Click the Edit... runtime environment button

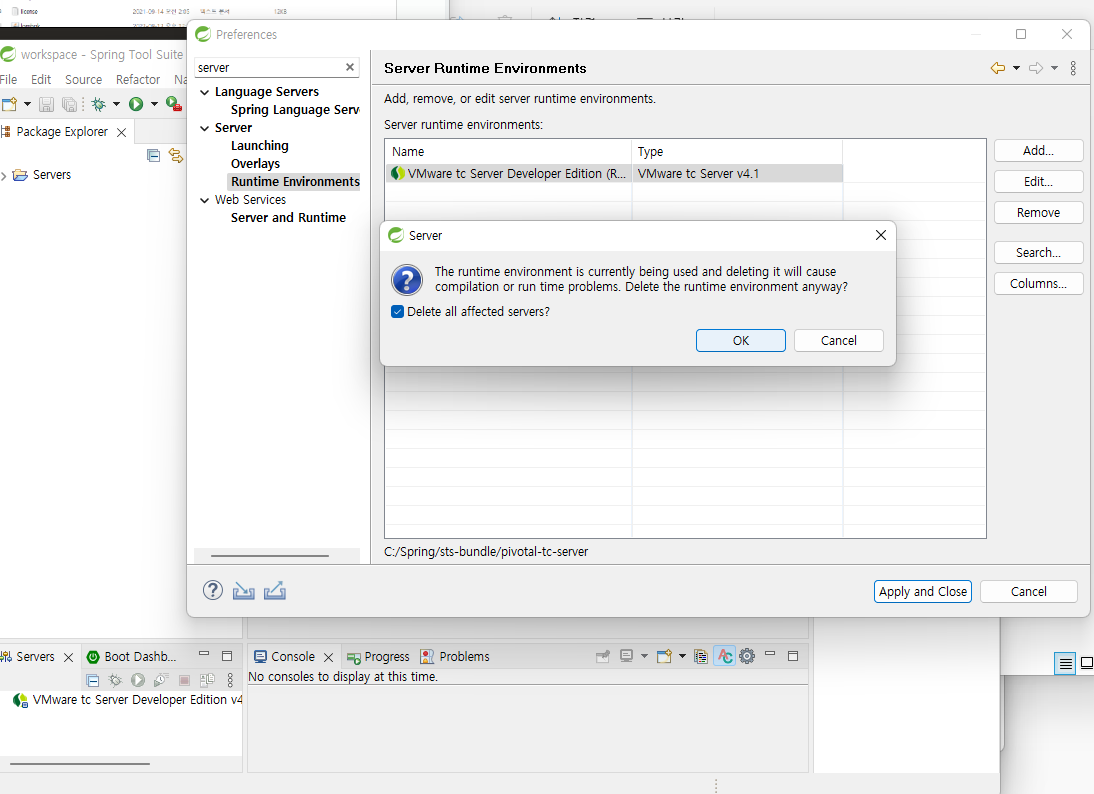(x=1038, y=181)
